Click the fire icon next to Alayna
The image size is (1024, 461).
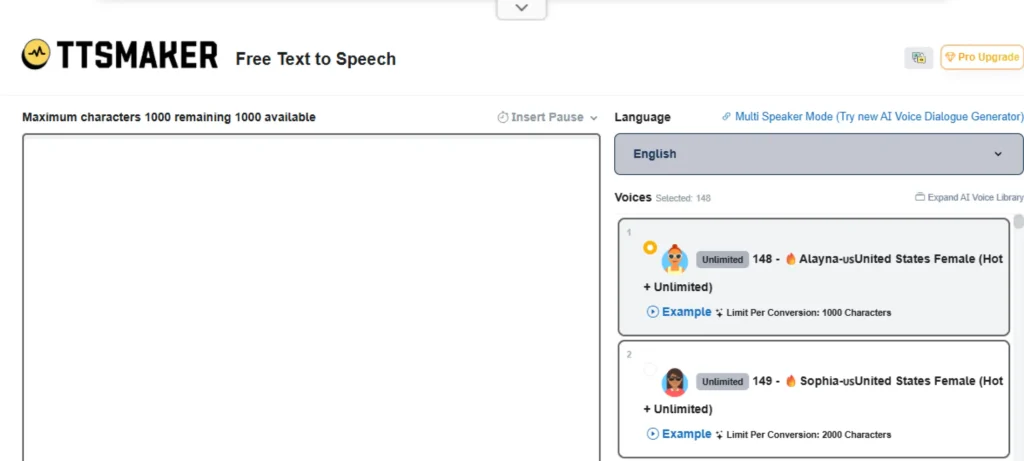[791, 259]
